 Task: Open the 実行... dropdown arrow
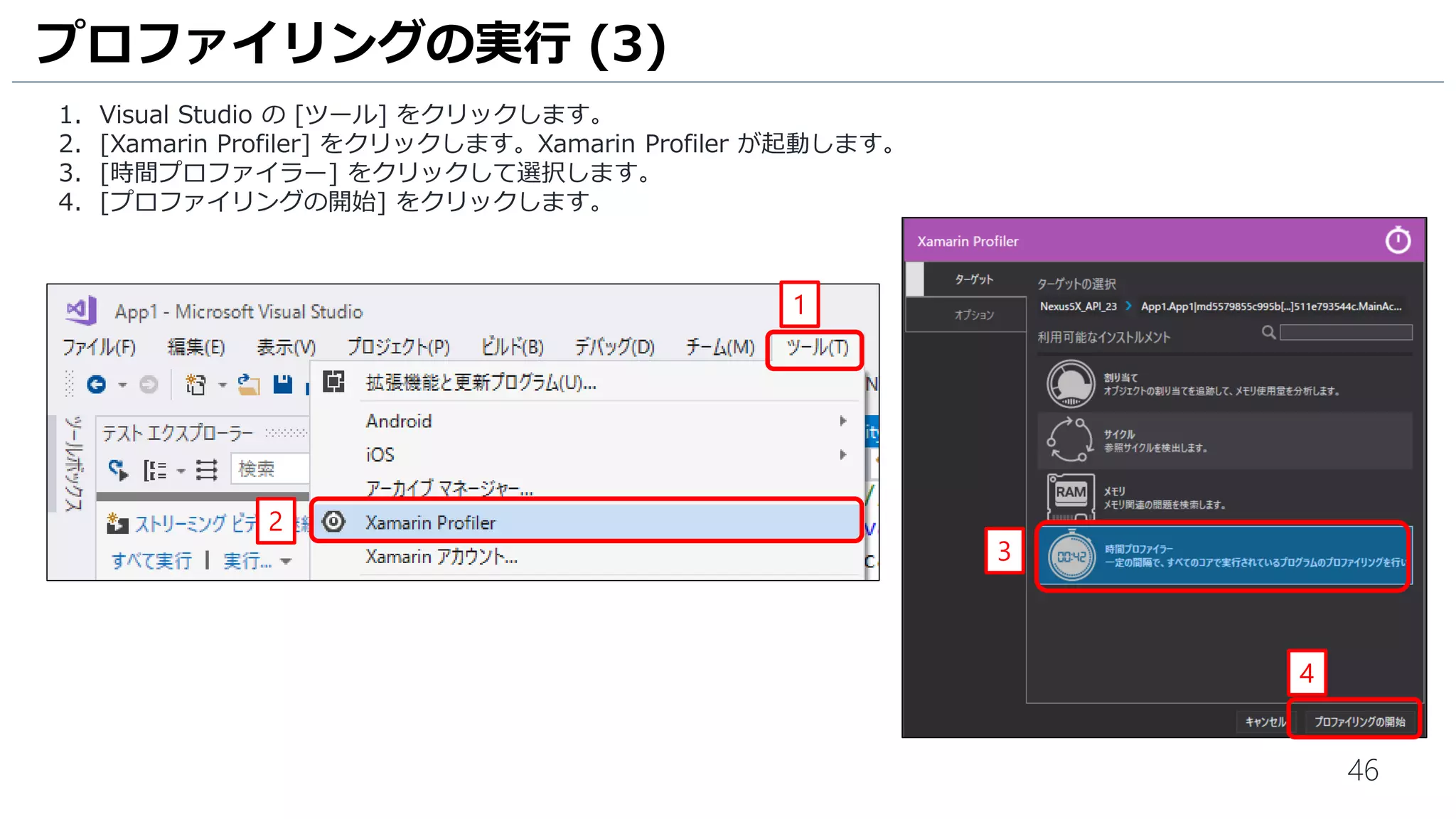(286, 562)
